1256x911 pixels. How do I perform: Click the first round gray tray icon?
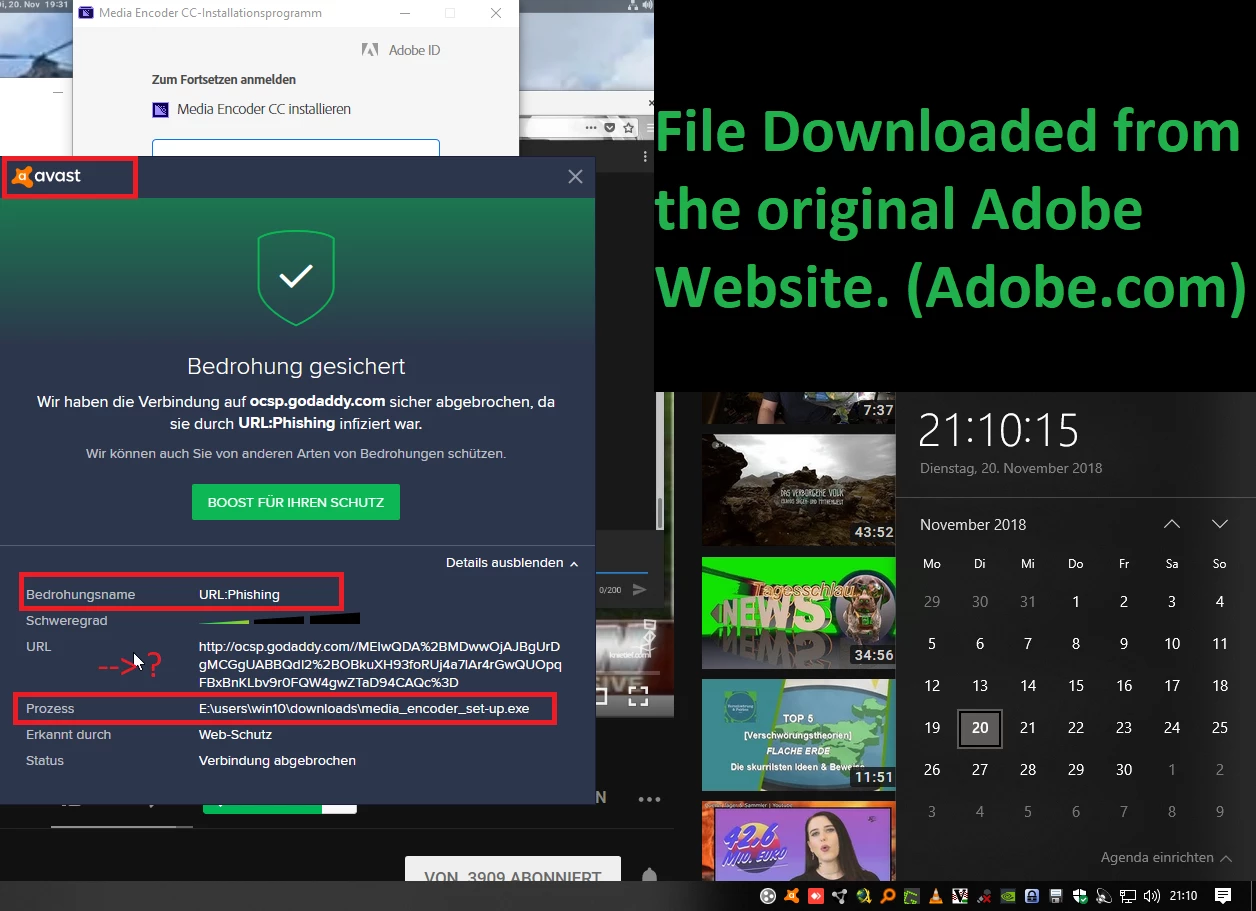pyautogui.click(x=767, y=896)
